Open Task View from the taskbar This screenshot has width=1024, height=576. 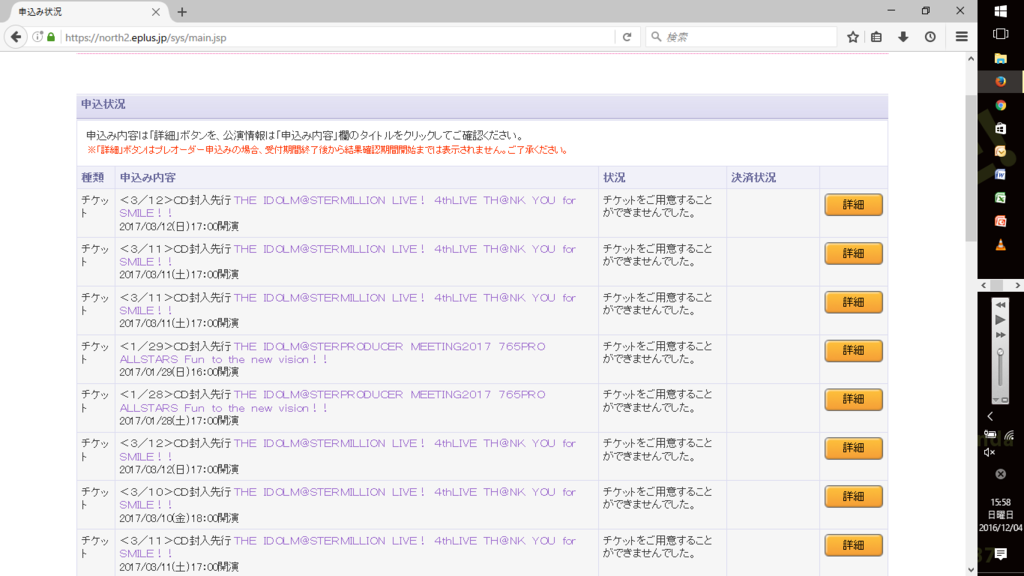click(1000, 34)
